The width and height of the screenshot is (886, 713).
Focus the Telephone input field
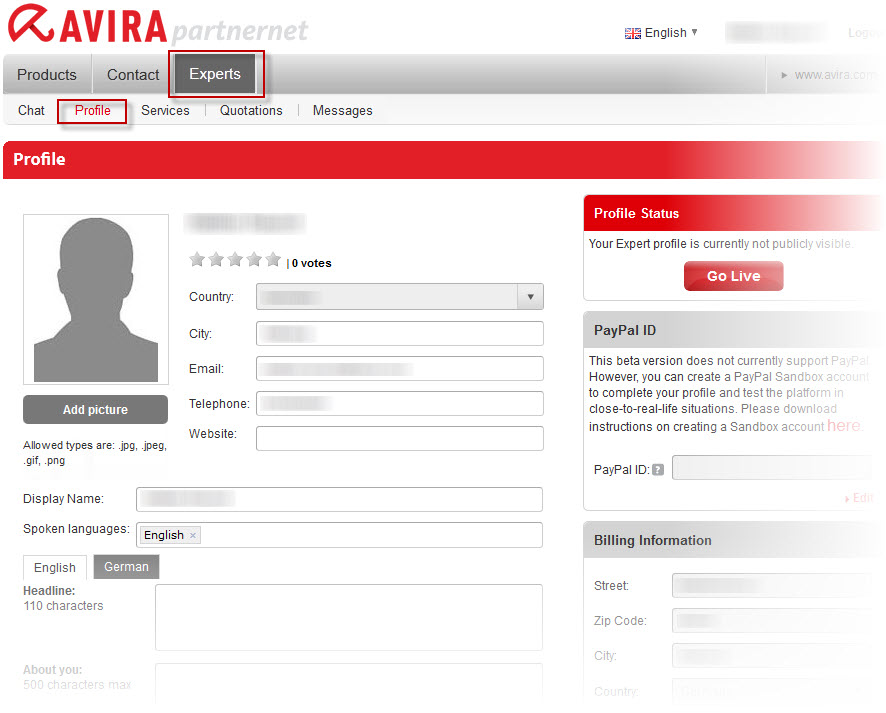tap(399, 403)
